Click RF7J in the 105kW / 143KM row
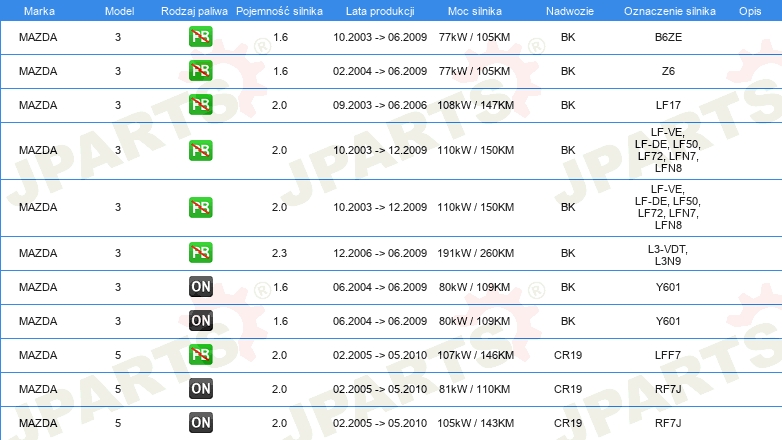The height and width of the screenshot is (440, 782). pos(668,423)
